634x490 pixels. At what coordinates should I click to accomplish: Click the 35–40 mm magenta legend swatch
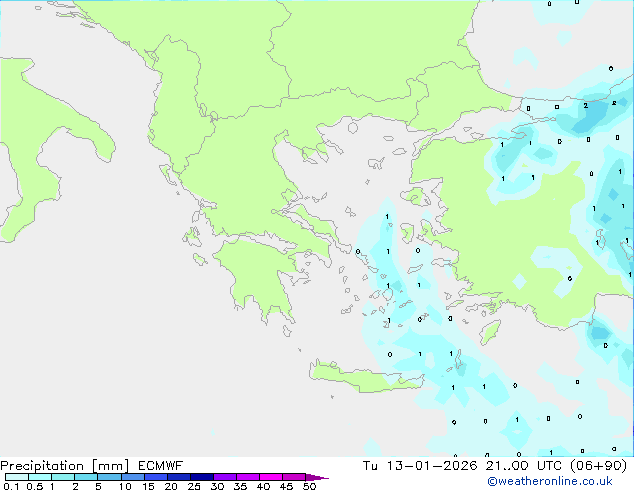coord(247,477)
